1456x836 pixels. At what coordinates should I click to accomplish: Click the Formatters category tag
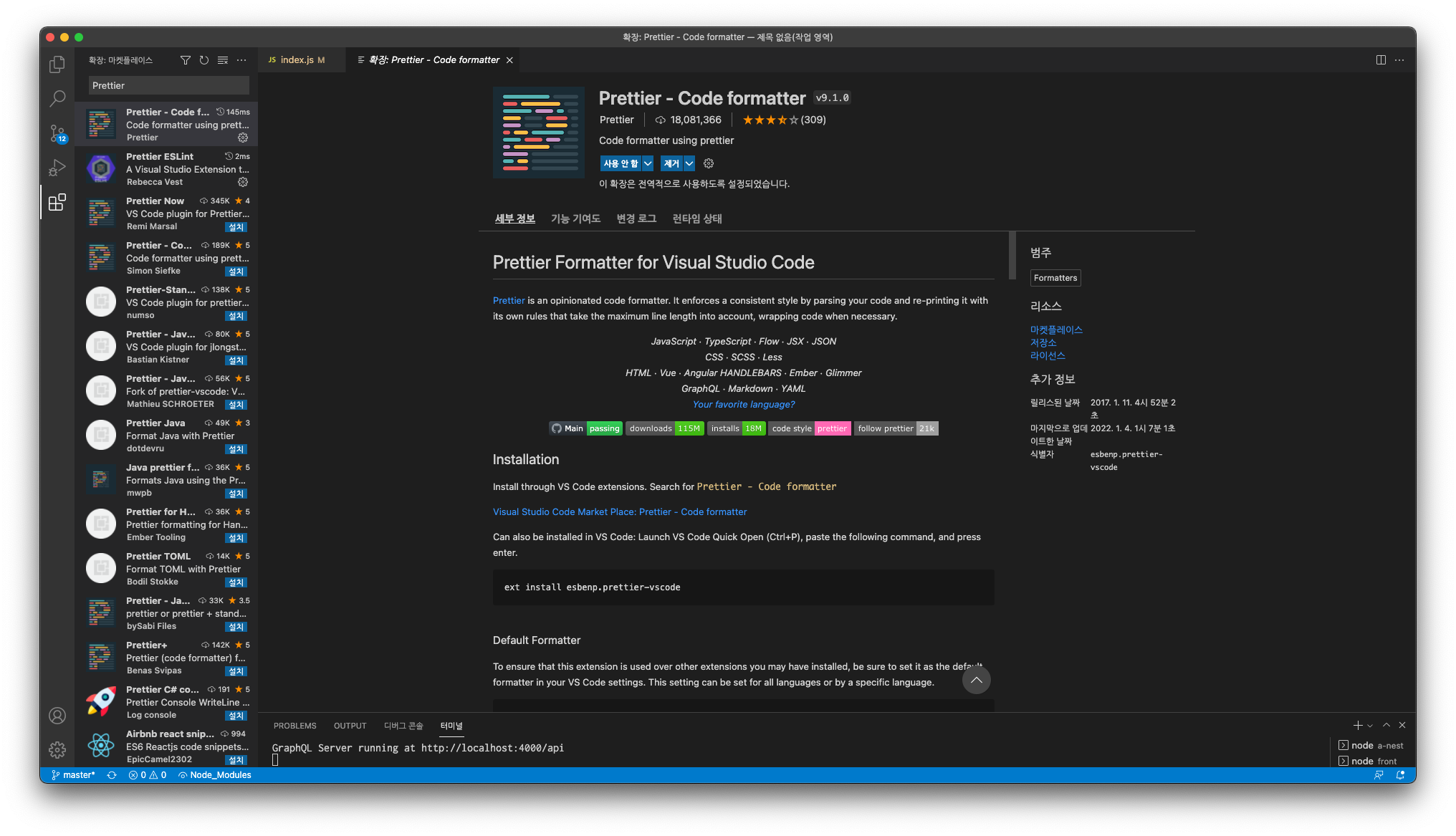(x=1055, y=278)
